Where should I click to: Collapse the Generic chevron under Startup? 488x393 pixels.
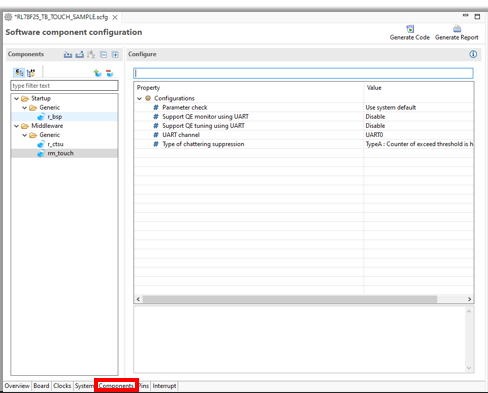(24, 108)
